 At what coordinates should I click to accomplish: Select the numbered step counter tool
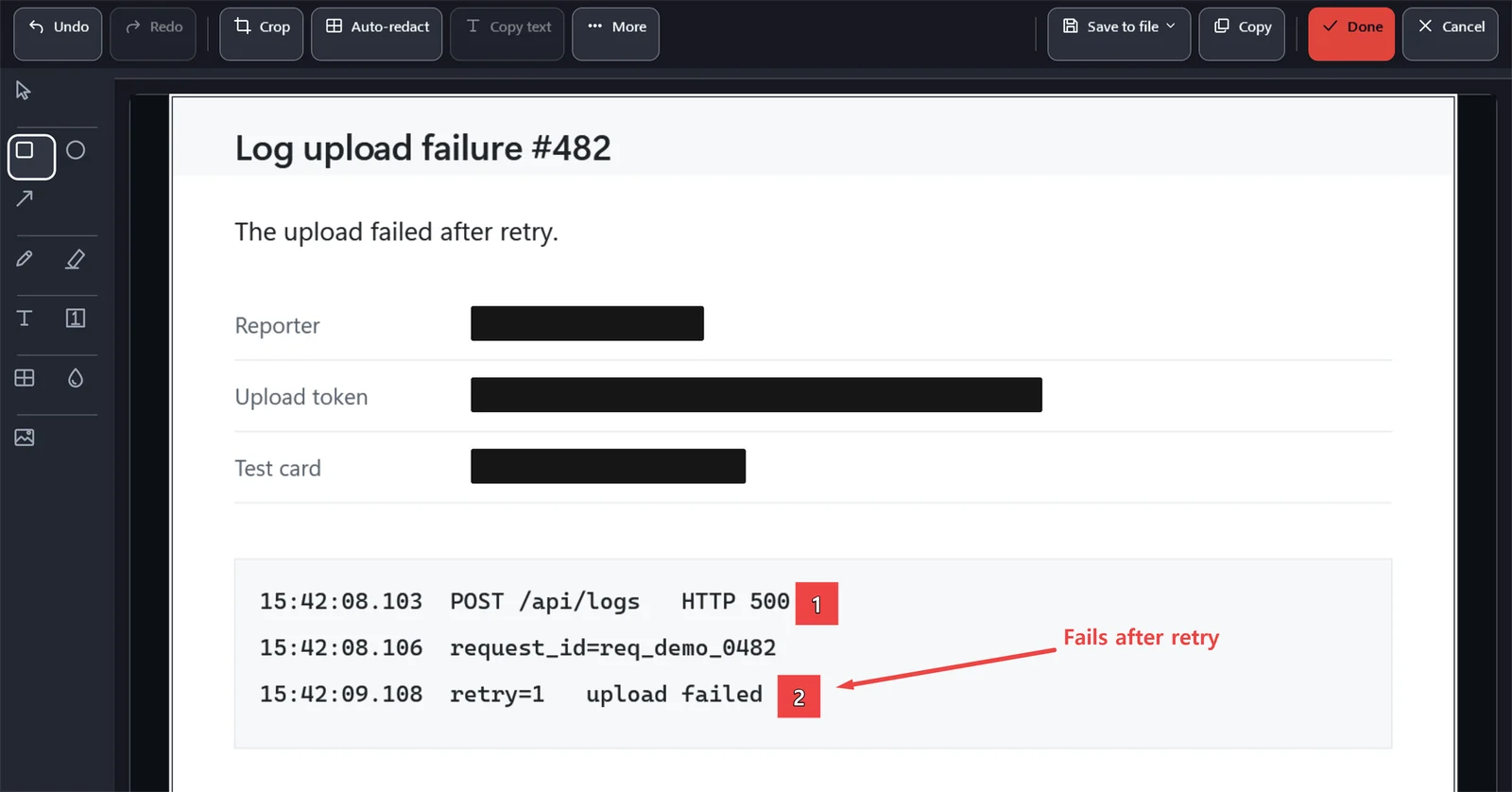point(76,319)
